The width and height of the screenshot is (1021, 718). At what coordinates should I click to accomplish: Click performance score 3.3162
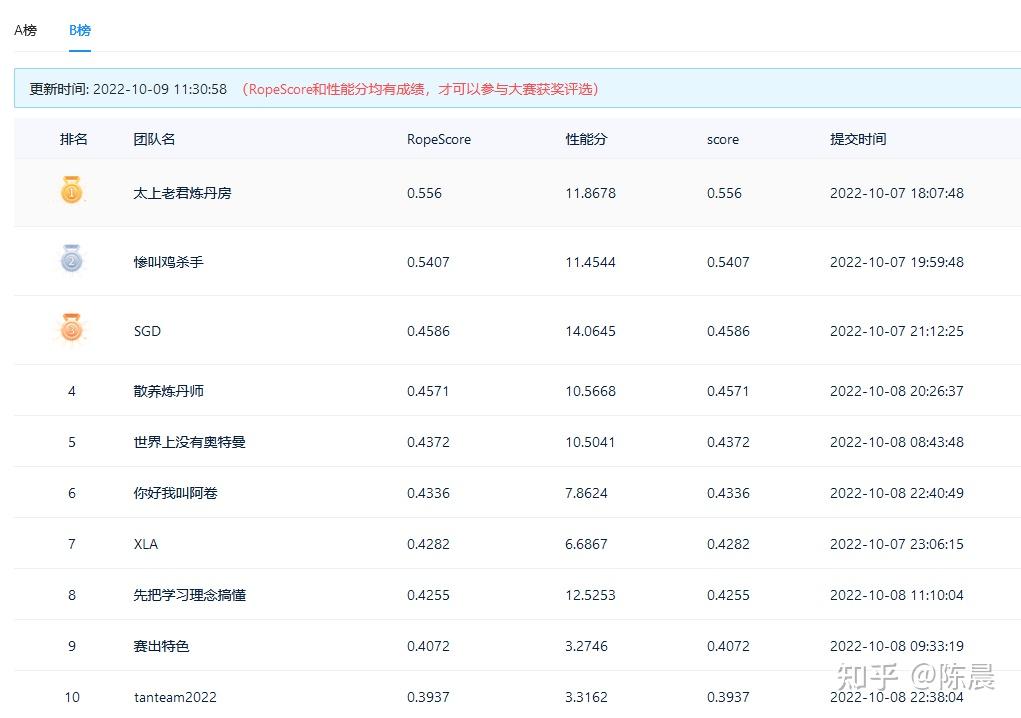pyautogui.click(x=586, y=697)
